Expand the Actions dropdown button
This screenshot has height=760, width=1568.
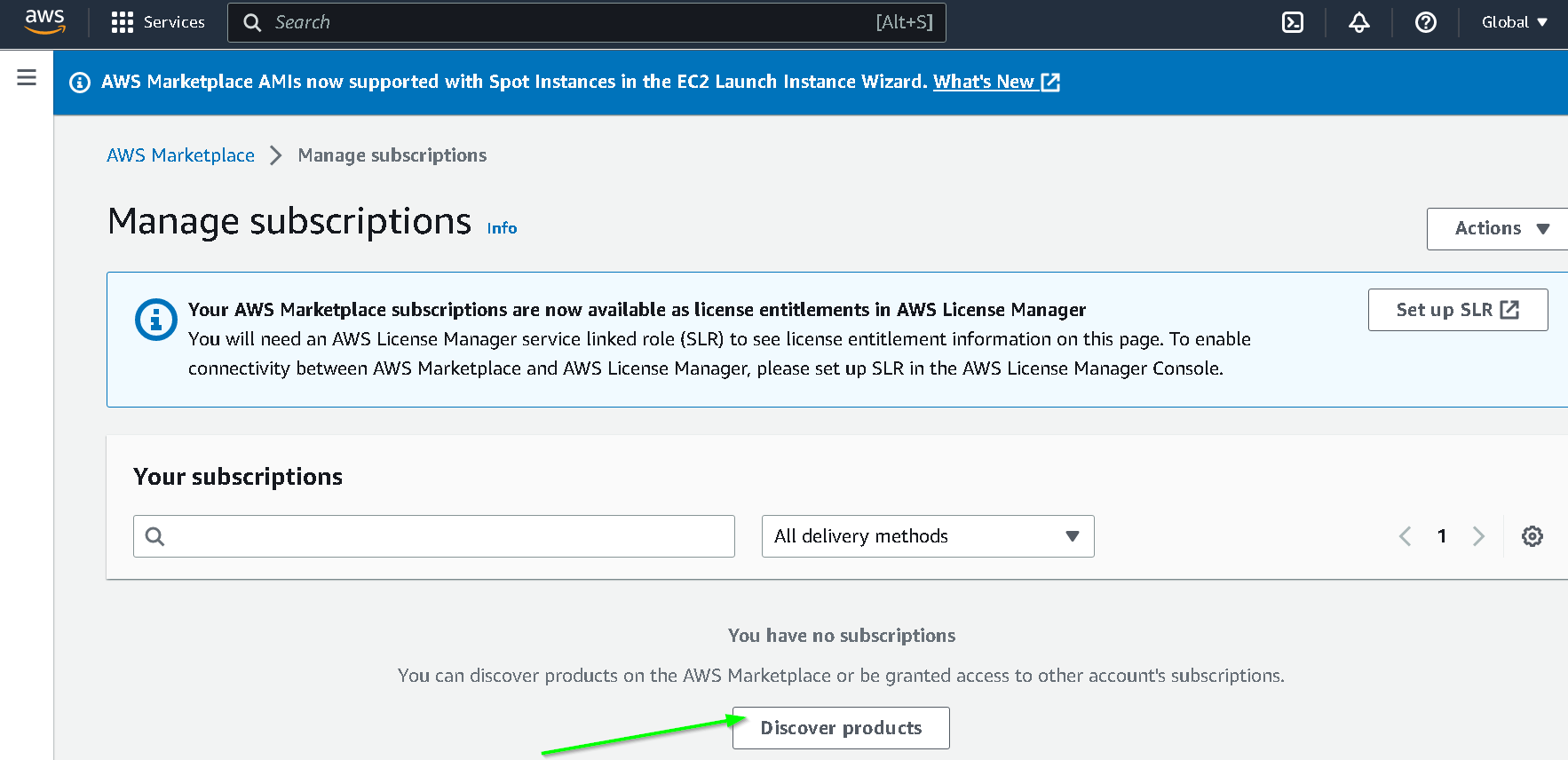click(1500, 229)
